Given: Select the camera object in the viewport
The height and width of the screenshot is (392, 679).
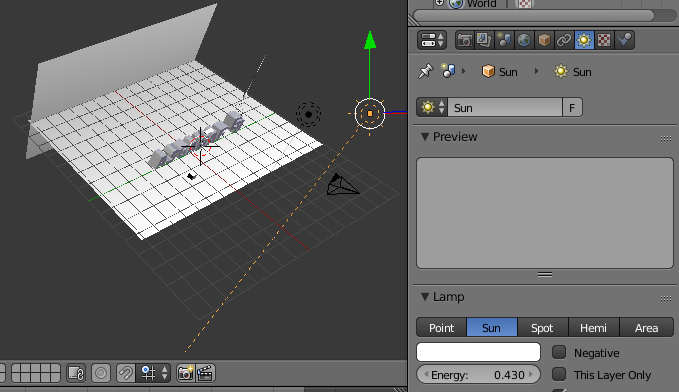Looking at the screenshot, I should pos(342,185).
